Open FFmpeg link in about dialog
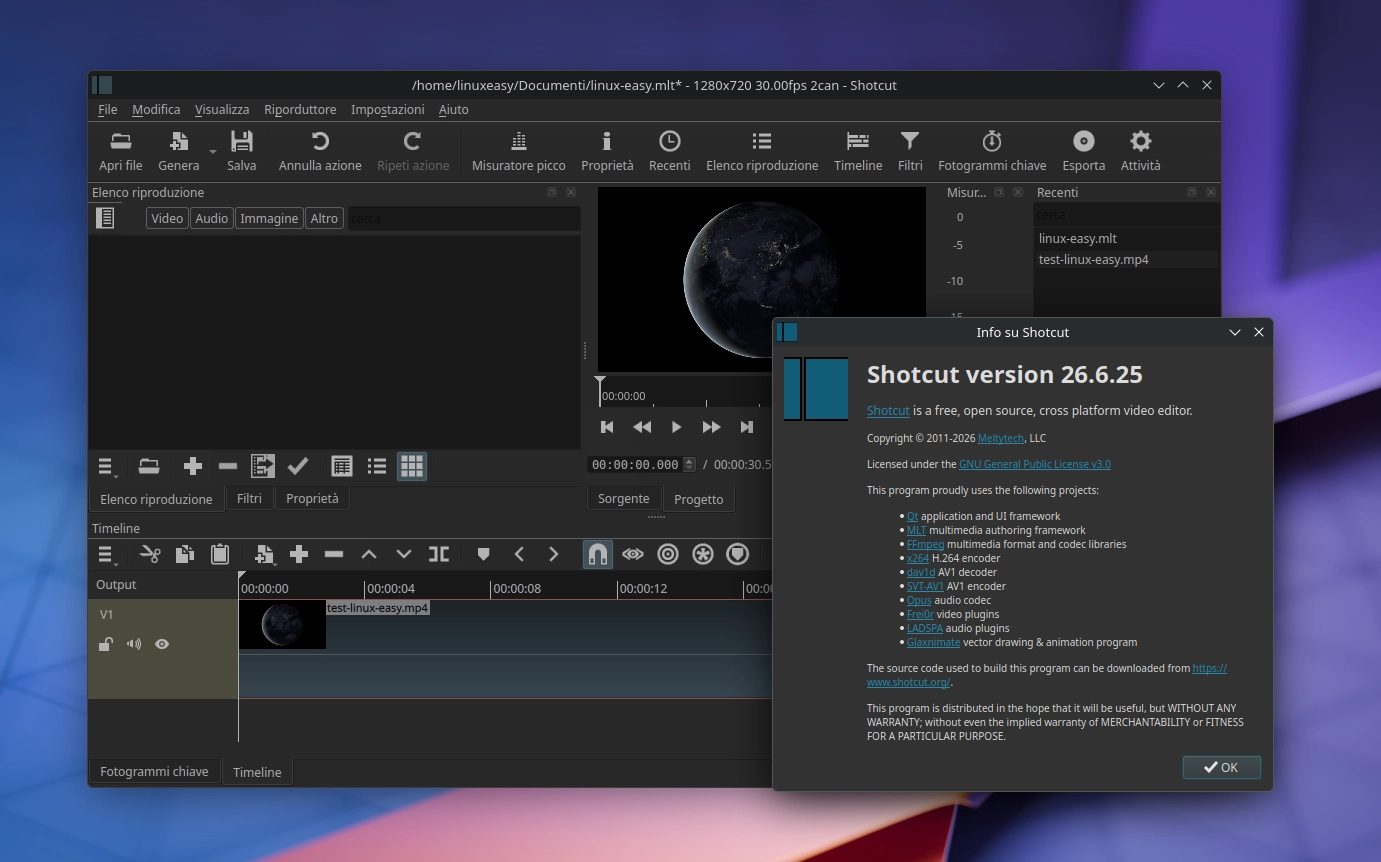 coord(925,544)
